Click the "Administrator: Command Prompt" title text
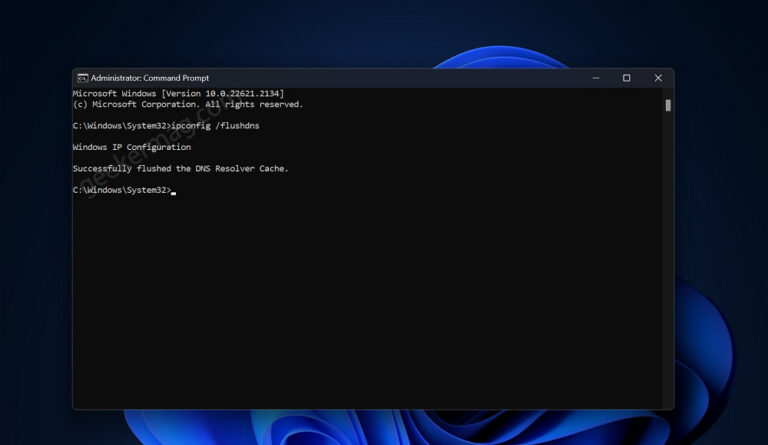Image resolution: width=768 pixels, height=445 pixels. (150, 78)
